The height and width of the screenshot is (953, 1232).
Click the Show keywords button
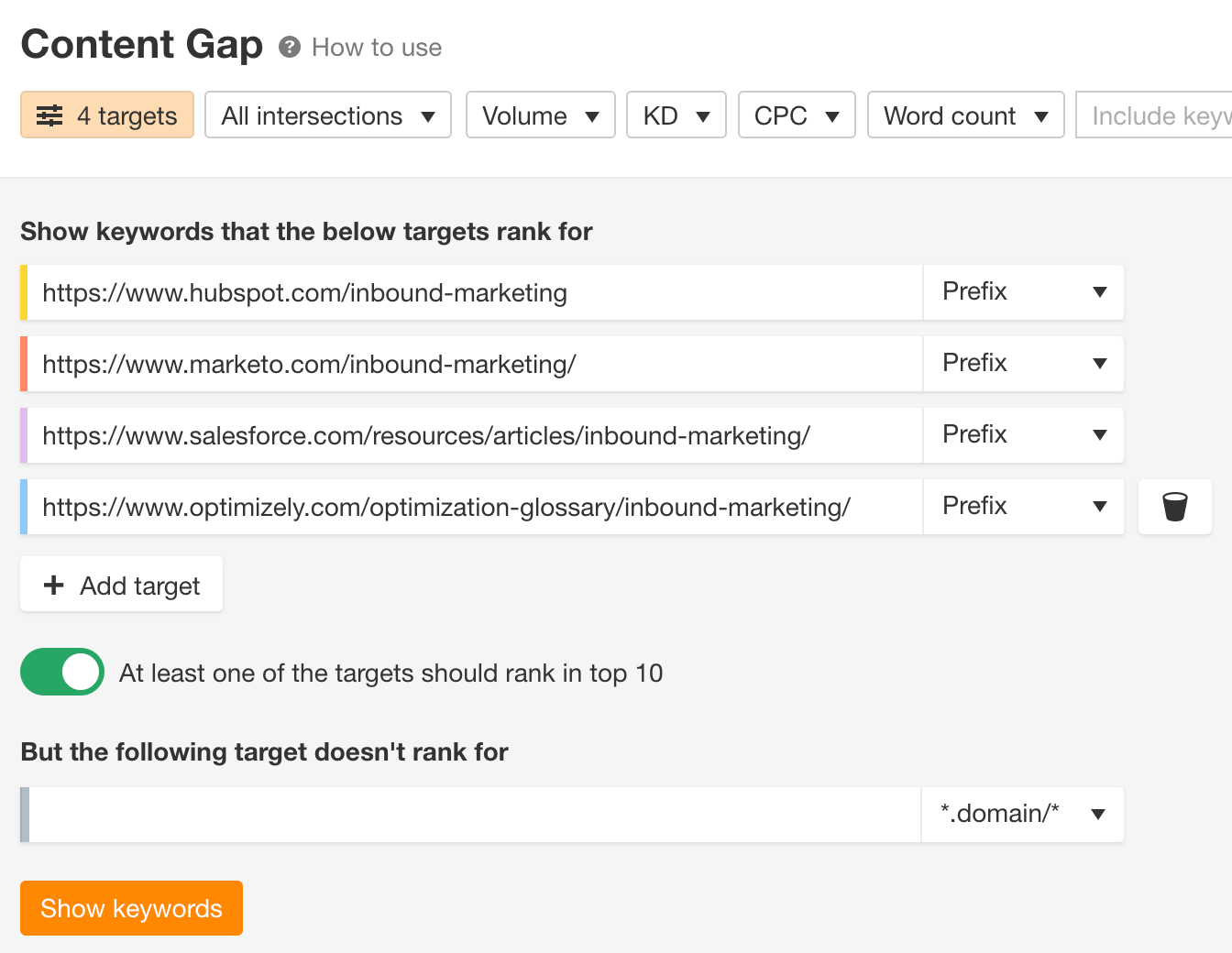(x=131, y=908)
